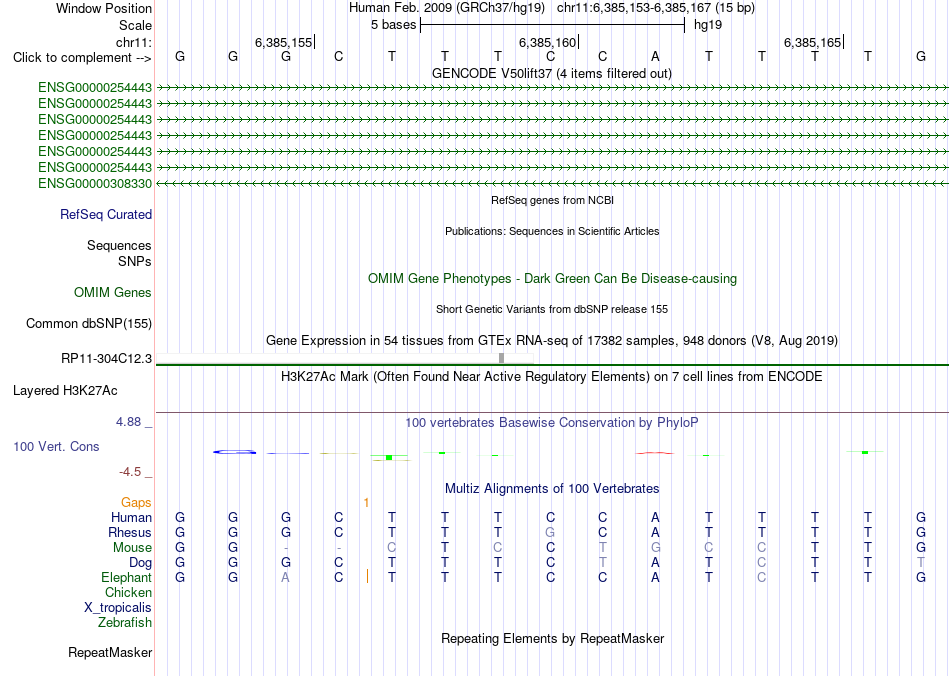Click the orange gap count "1"

pyautogui.click(x=367, y=503)
